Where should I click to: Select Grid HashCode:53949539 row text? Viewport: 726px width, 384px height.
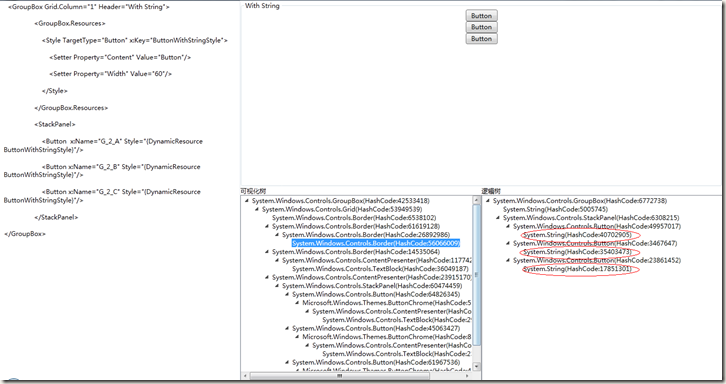342,209
